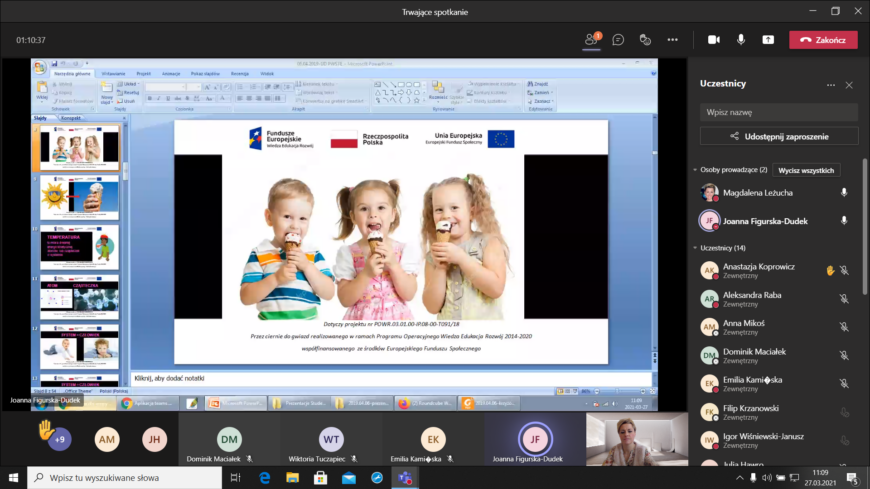This screenshot has width=870, height=489.
Task: Toggle the microphone in meeting toolbar
Action: (741, 40)
